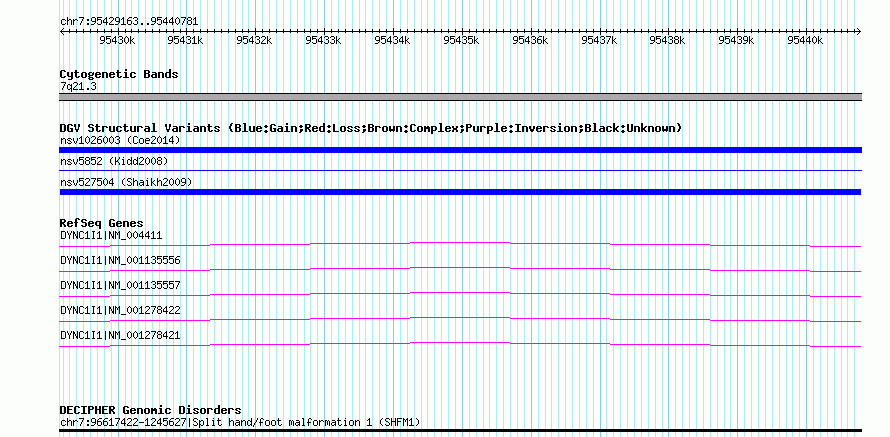Click the 95431k ruler tick label

click(x=185, y=40)
